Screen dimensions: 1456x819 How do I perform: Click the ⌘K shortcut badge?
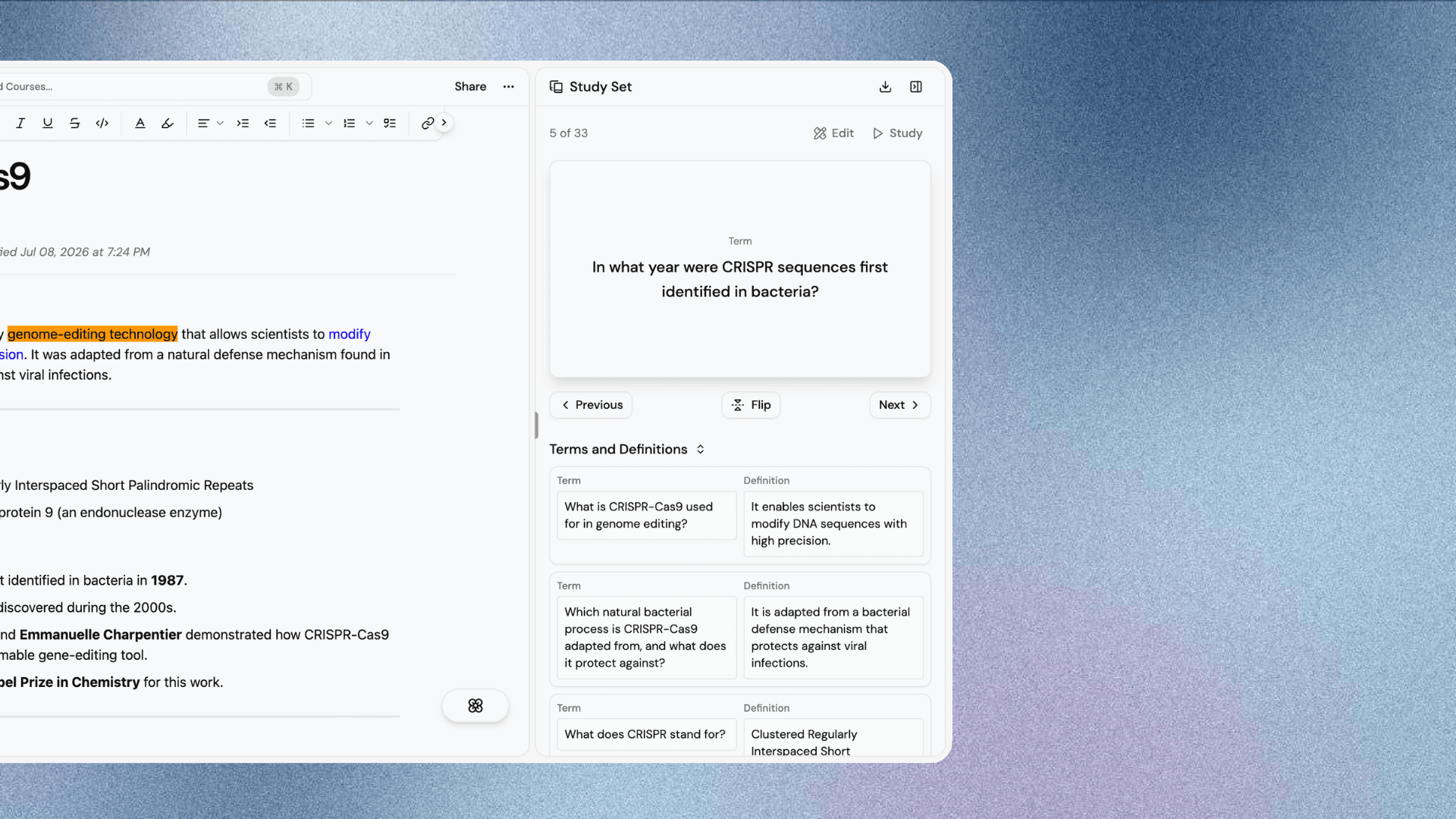(284, 86)
